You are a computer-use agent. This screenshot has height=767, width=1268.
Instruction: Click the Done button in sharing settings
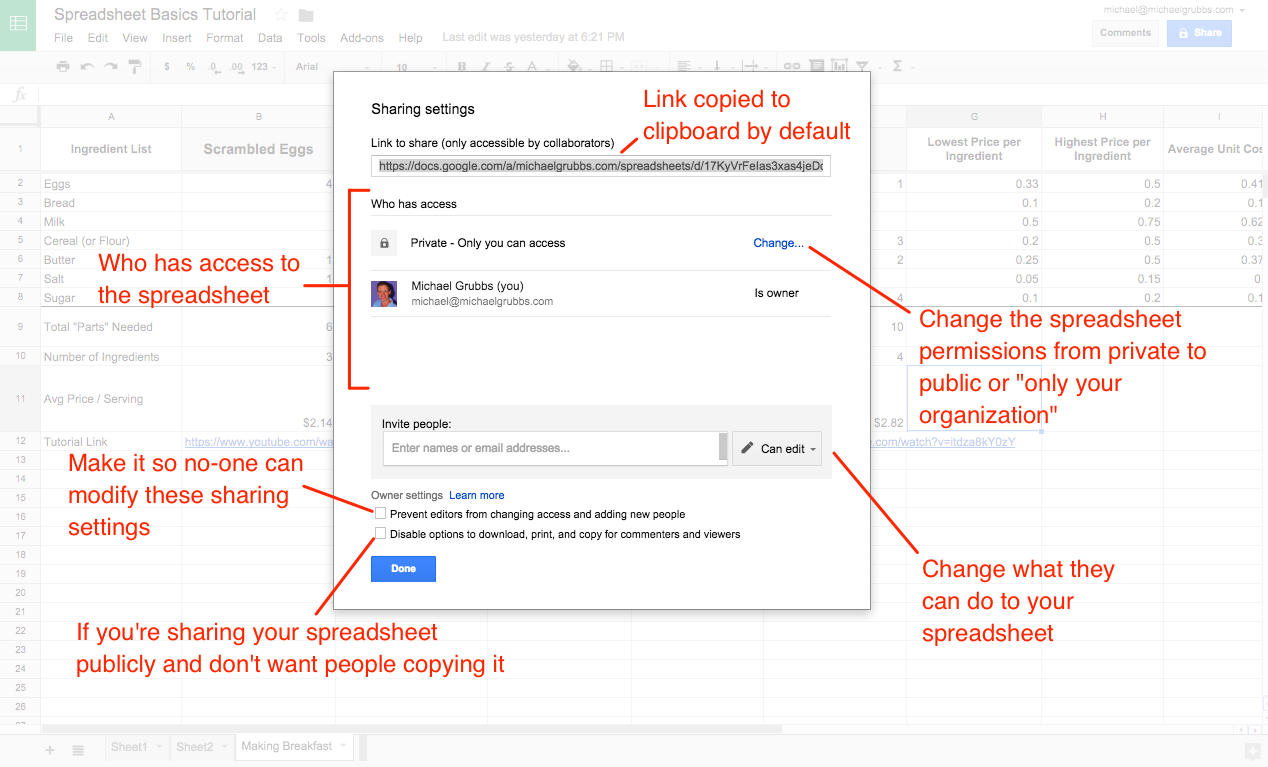point(403,568)
